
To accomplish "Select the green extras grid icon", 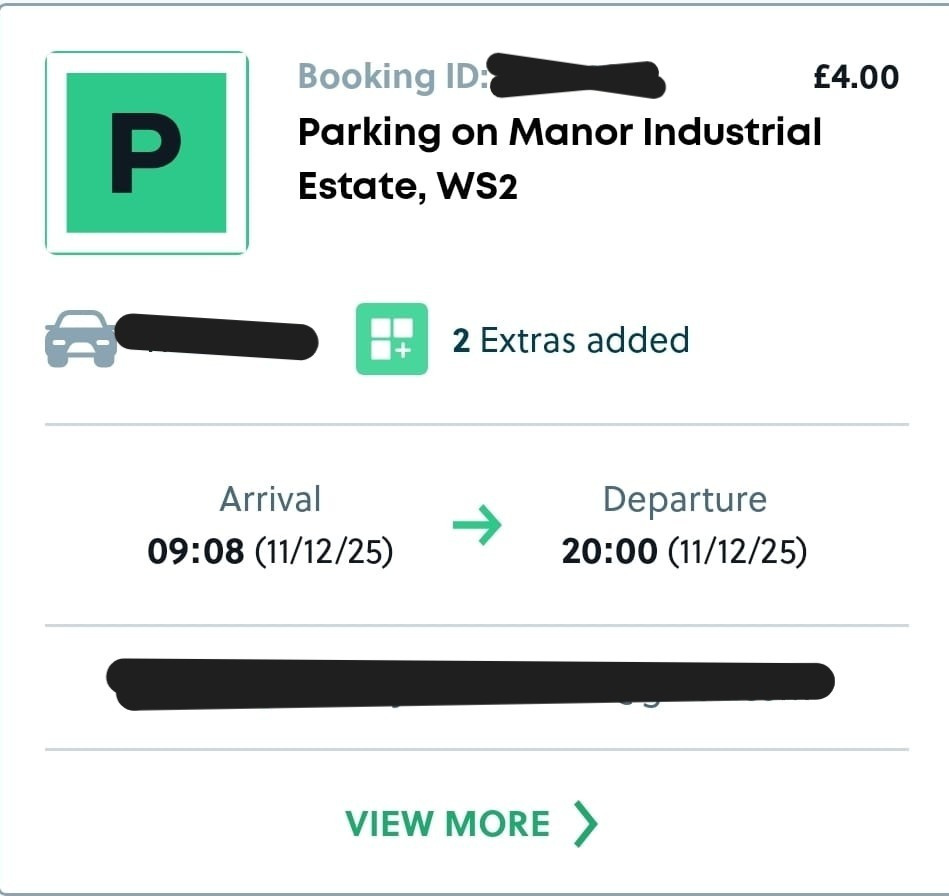I will [391, 339].
